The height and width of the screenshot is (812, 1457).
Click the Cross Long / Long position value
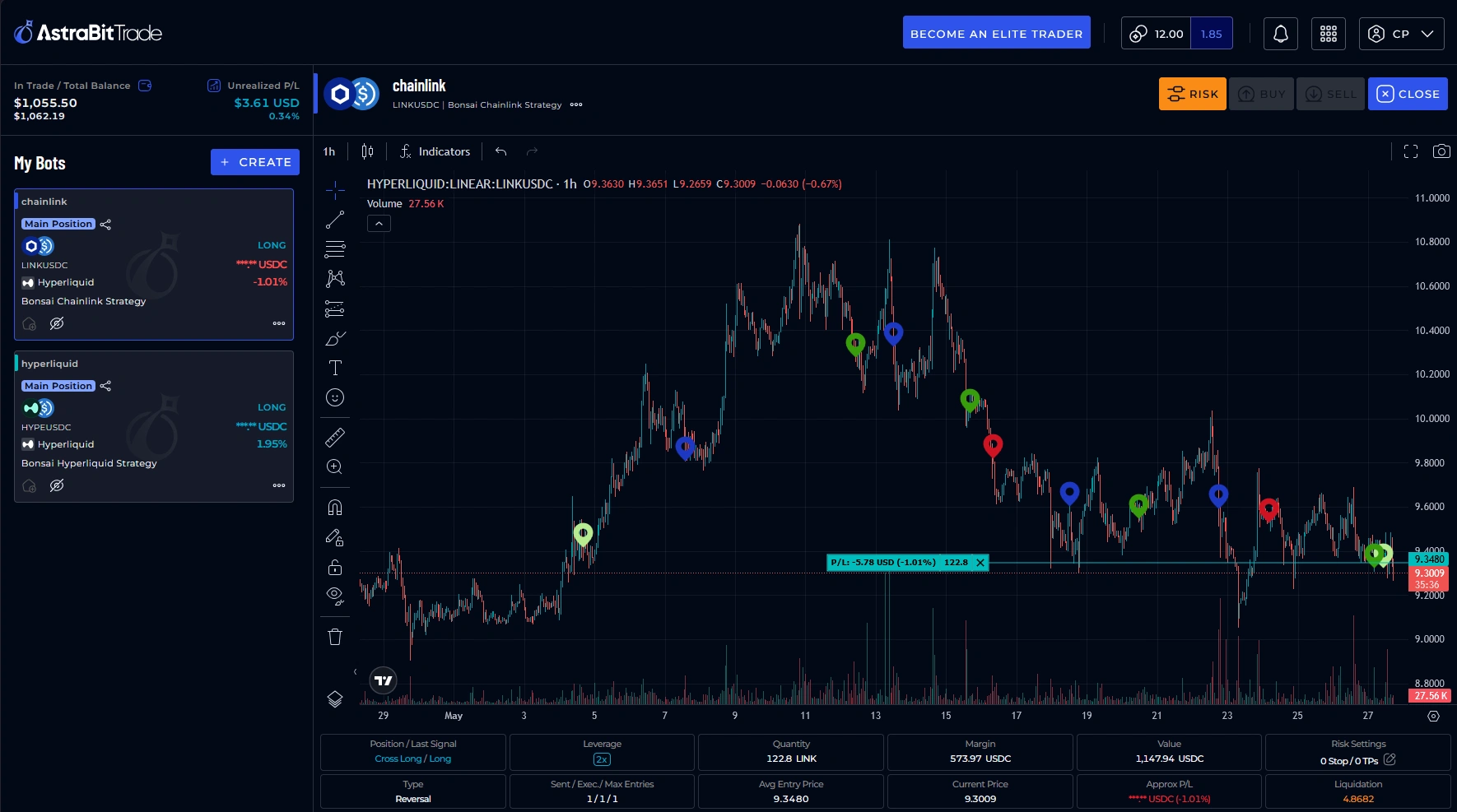(413, 759)
